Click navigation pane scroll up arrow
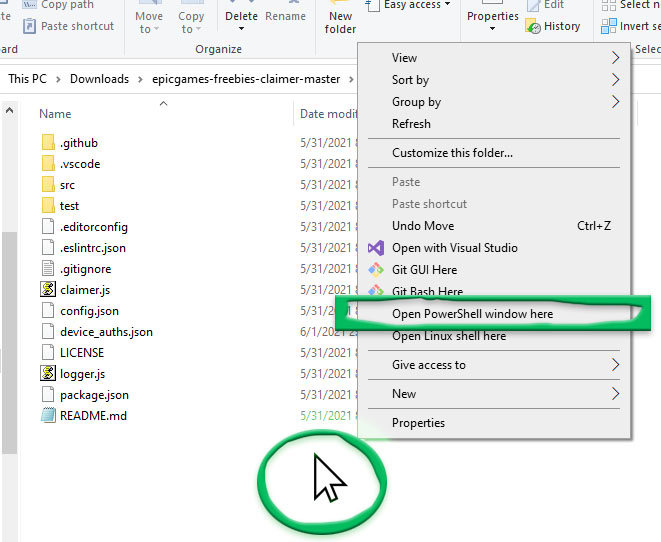Viewport: 661px width, 542px height. point(9,111)
